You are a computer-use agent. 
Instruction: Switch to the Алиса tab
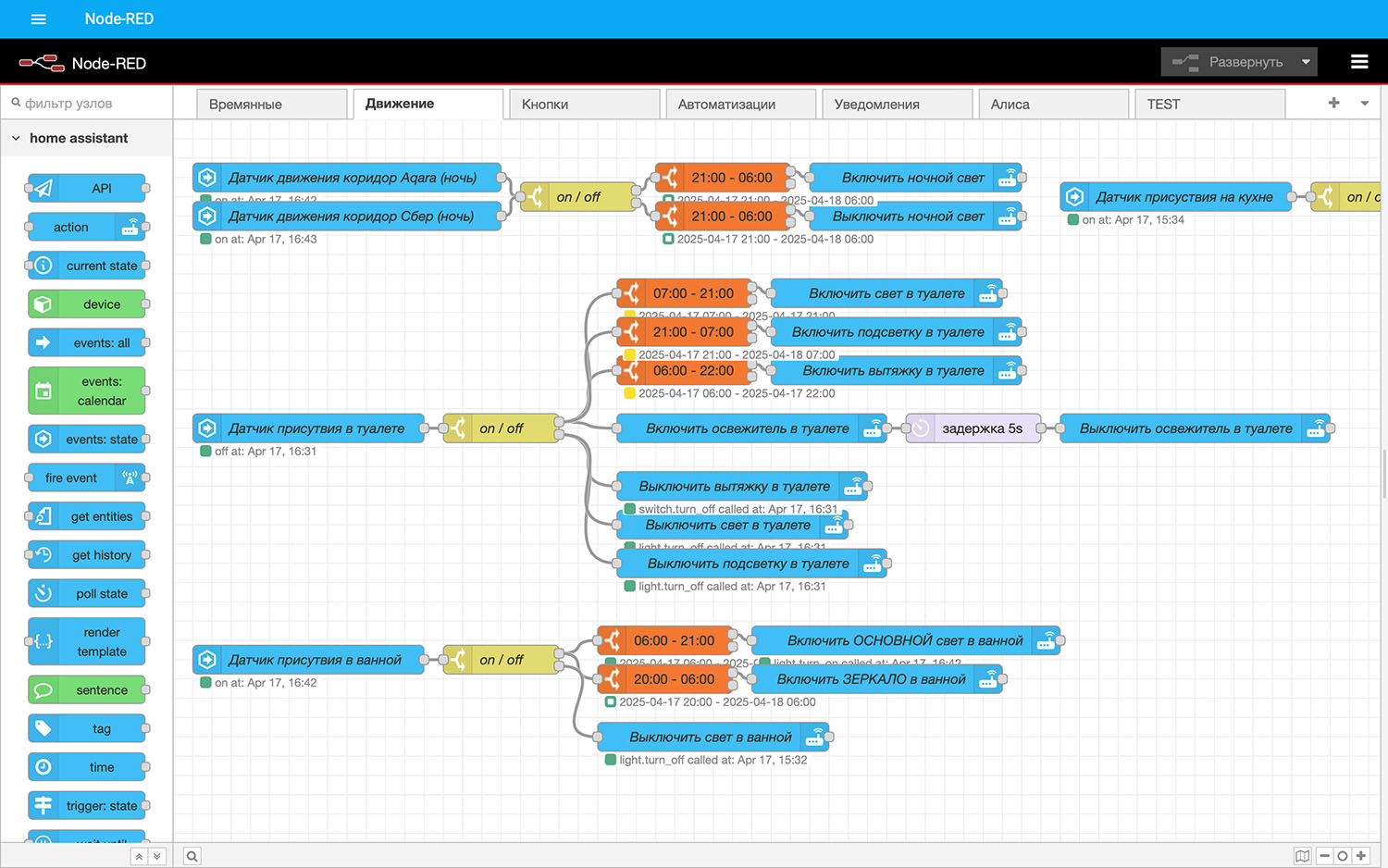(x=1053, y=105)
